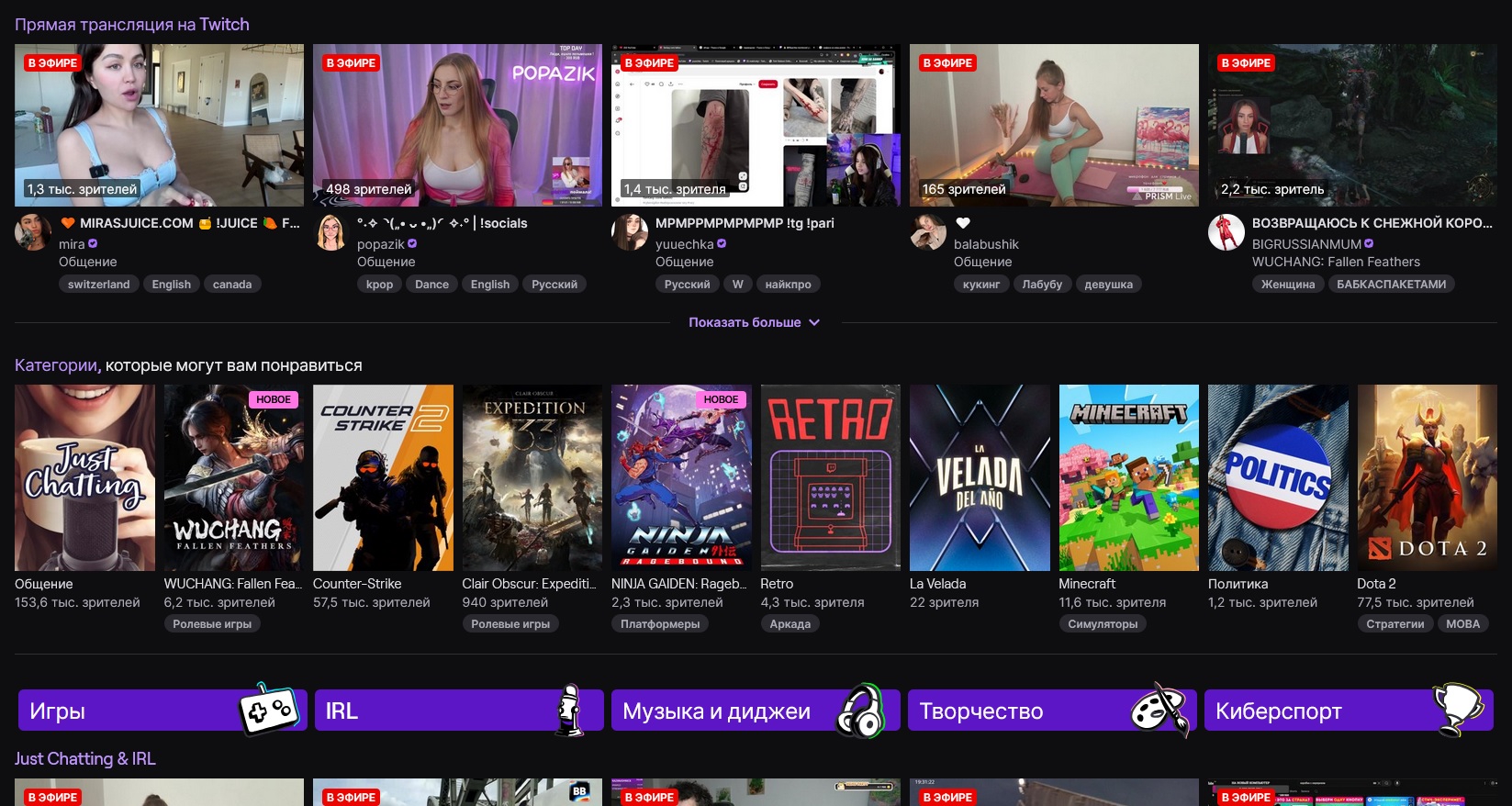
Task: Select the kpop tag
Action: pyautogui.click(x=379, y=285)
